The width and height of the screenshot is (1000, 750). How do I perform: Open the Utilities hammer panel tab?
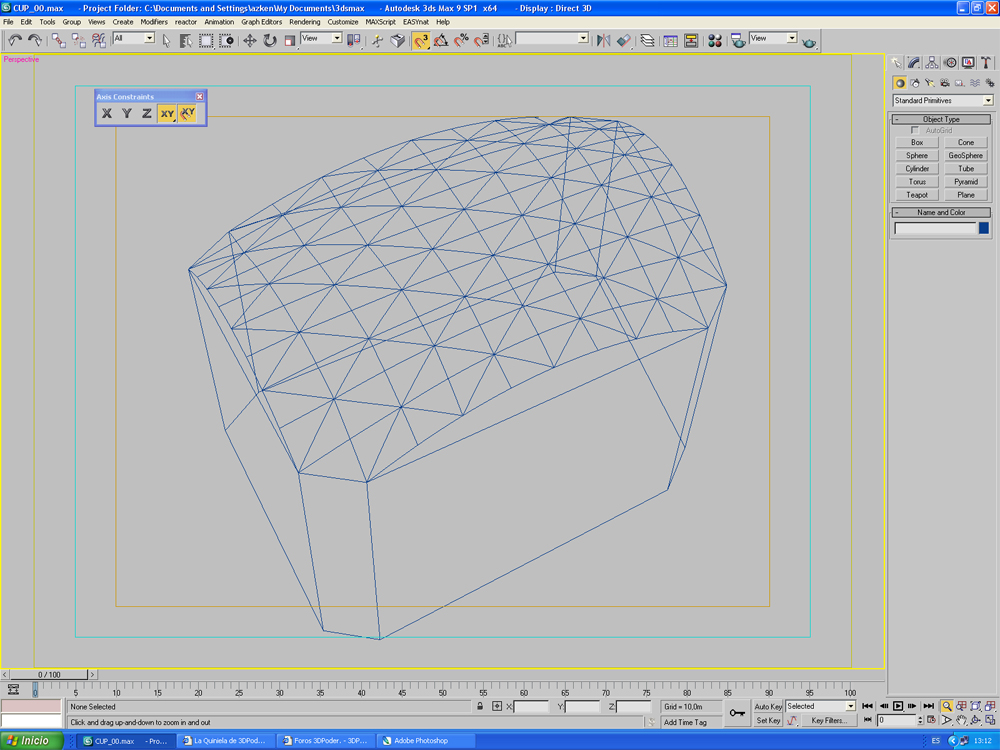986,62
